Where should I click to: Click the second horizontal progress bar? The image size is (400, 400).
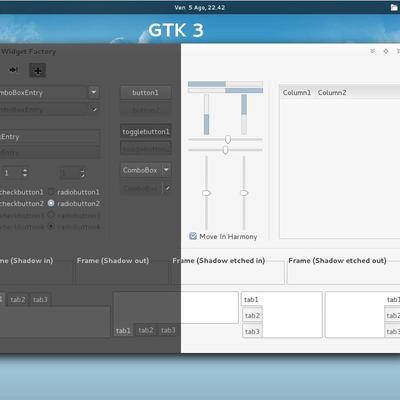click(225, 90)
